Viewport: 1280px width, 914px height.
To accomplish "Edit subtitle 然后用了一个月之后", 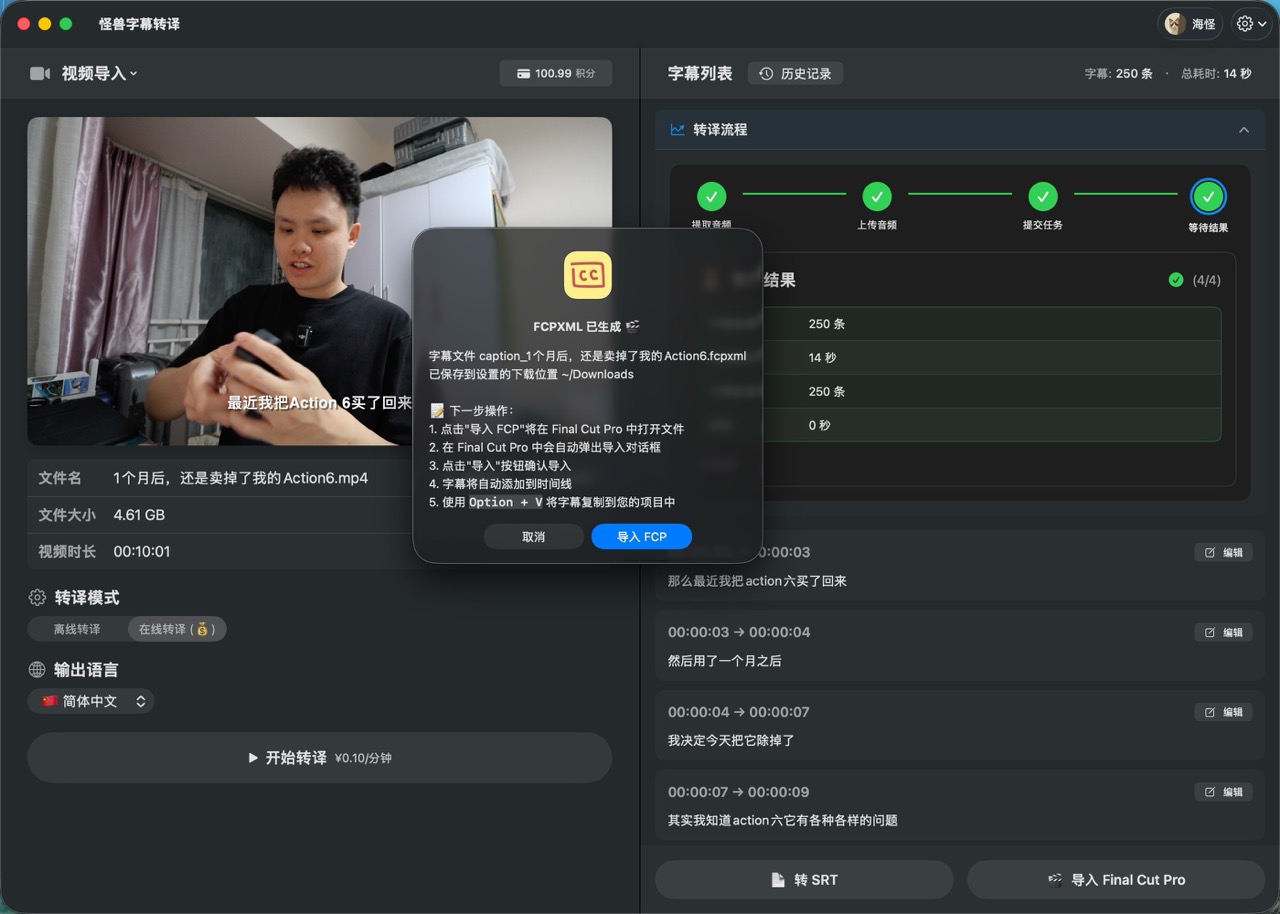I will (1223, 632).
